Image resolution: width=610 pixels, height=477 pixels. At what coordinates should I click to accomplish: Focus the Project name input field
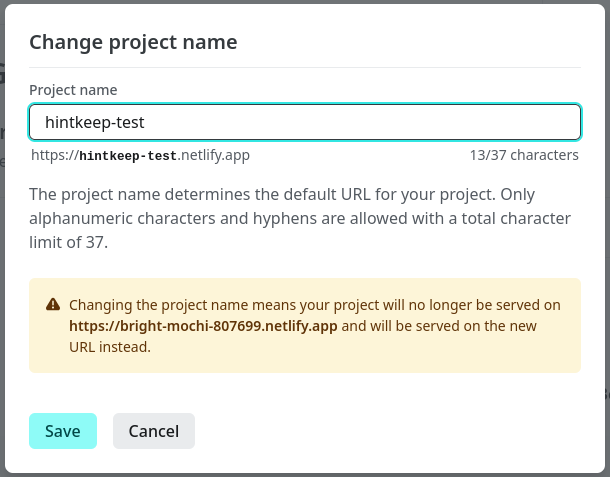pos(305,122)
